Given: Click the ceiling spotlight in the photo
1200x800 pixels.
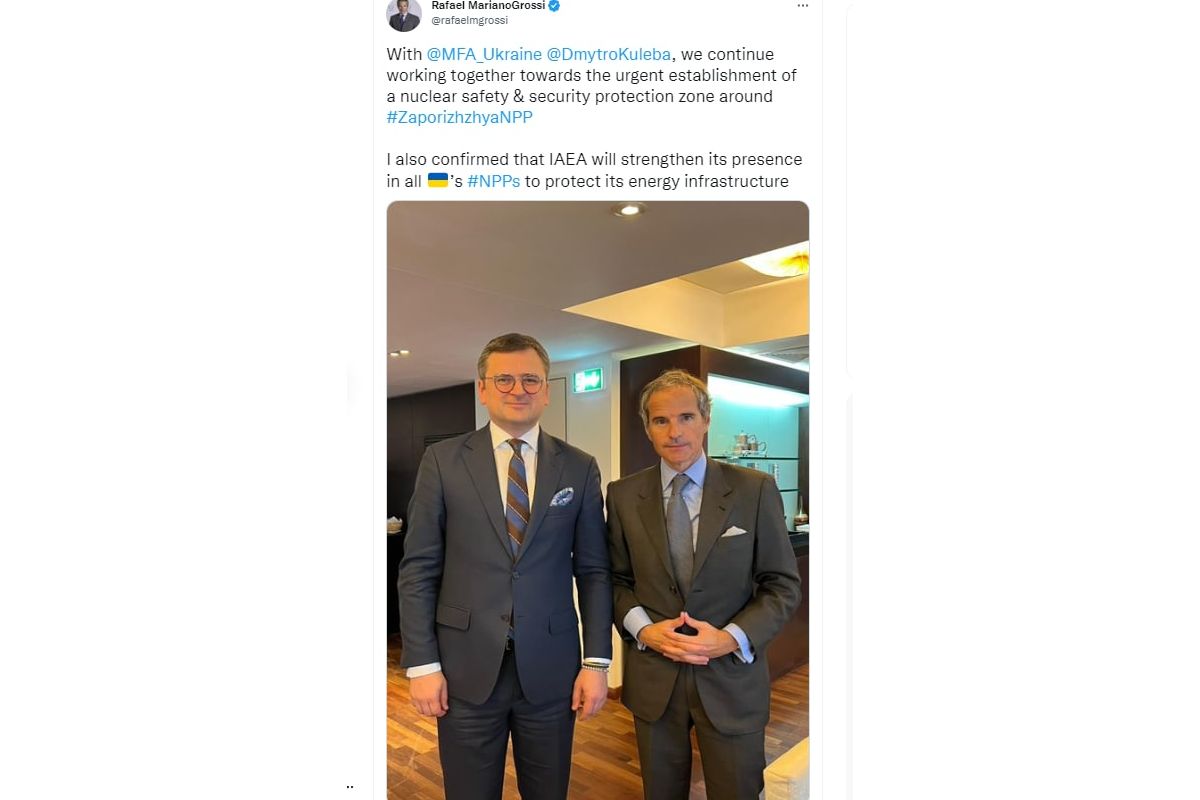Looking at the screenshot, I should (x=628, y=209).
